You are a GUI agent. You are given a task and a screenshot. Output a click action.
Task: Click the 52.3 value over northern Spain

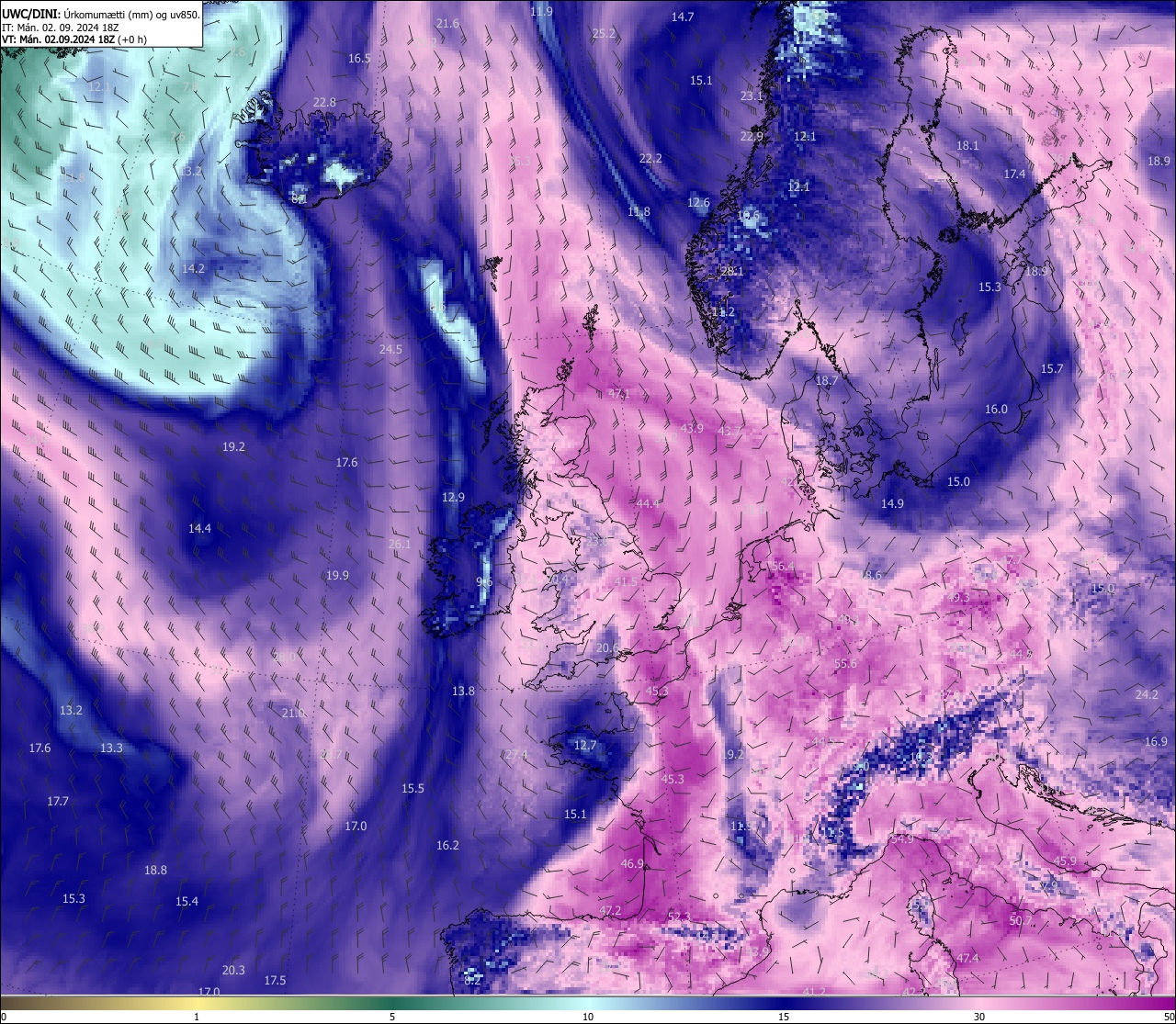pos(679,917)
